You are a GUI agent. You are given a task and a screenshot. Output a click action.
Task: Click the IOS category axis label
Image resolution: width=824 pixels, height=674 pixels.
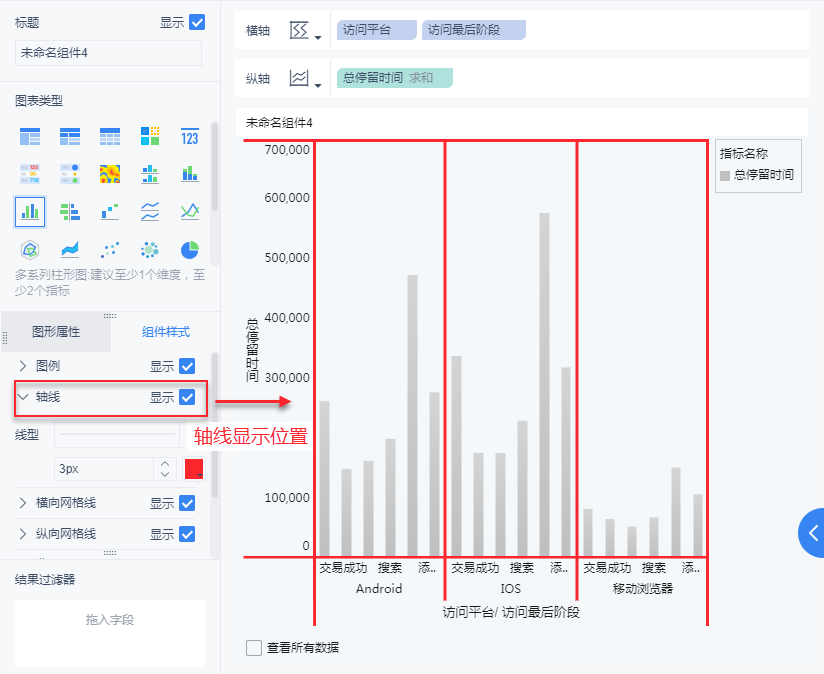click(510, 588)
